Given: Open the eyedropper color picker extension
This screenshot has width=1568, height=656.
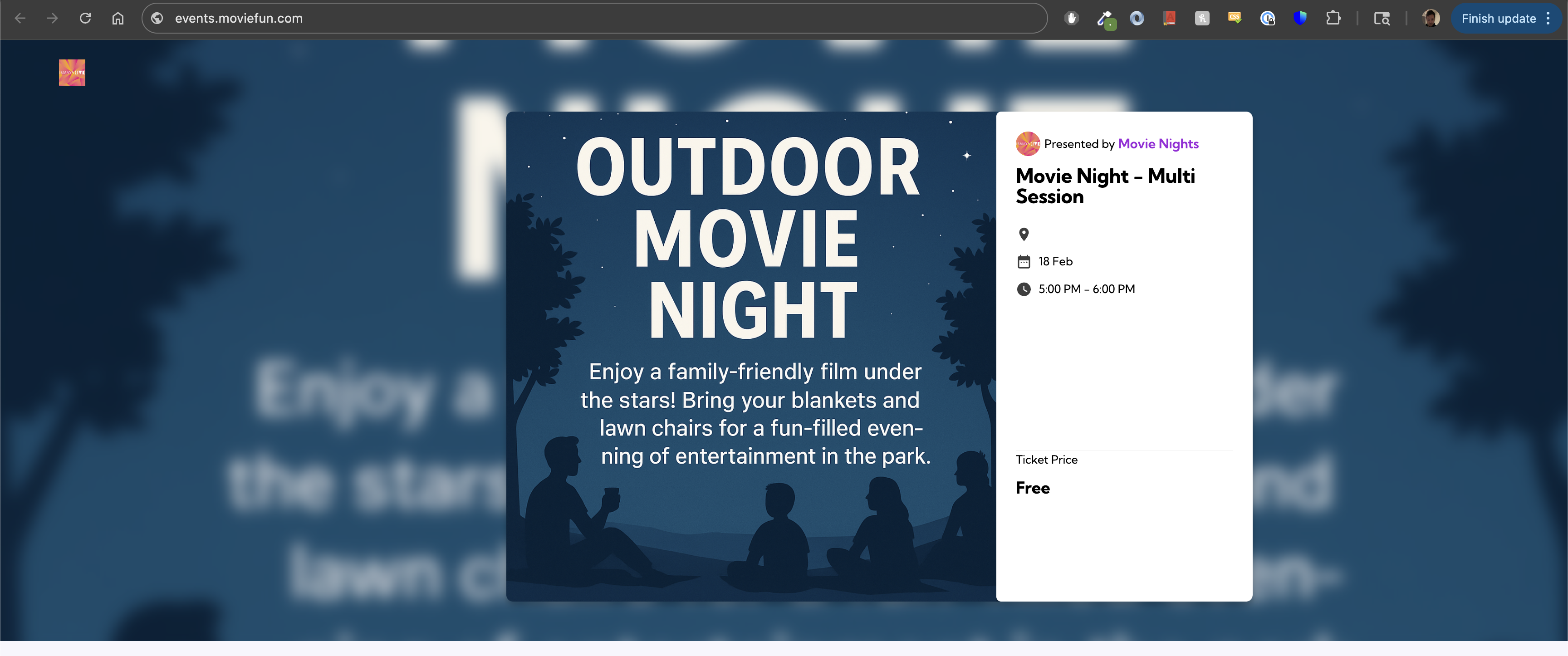Looking at the screenshot, I should tap(1105, 19).
